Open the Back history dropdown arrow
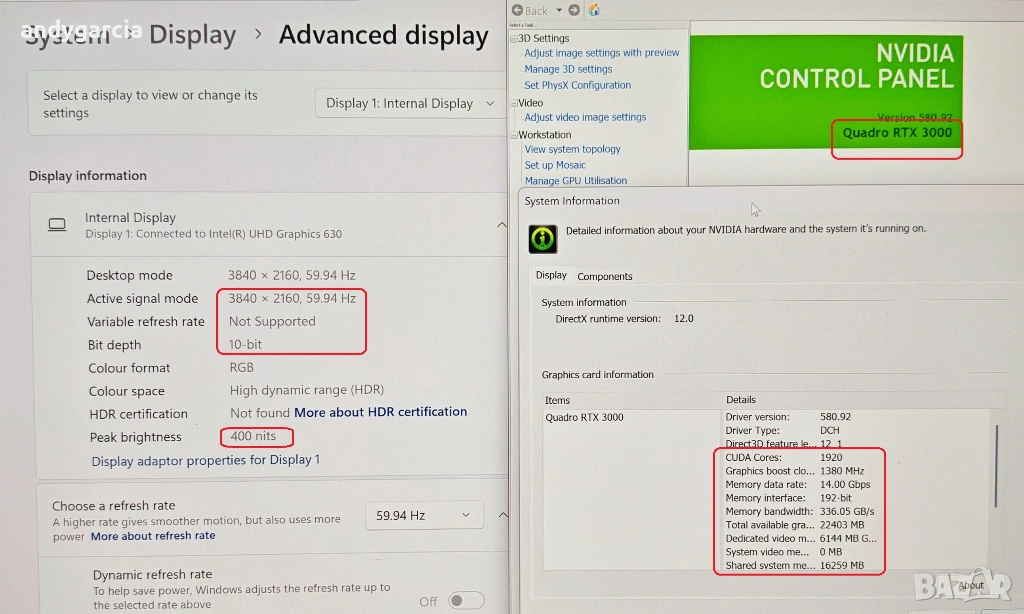This screenshot has width=1024, height=614. pyautogui.click(x=559, y=10)
